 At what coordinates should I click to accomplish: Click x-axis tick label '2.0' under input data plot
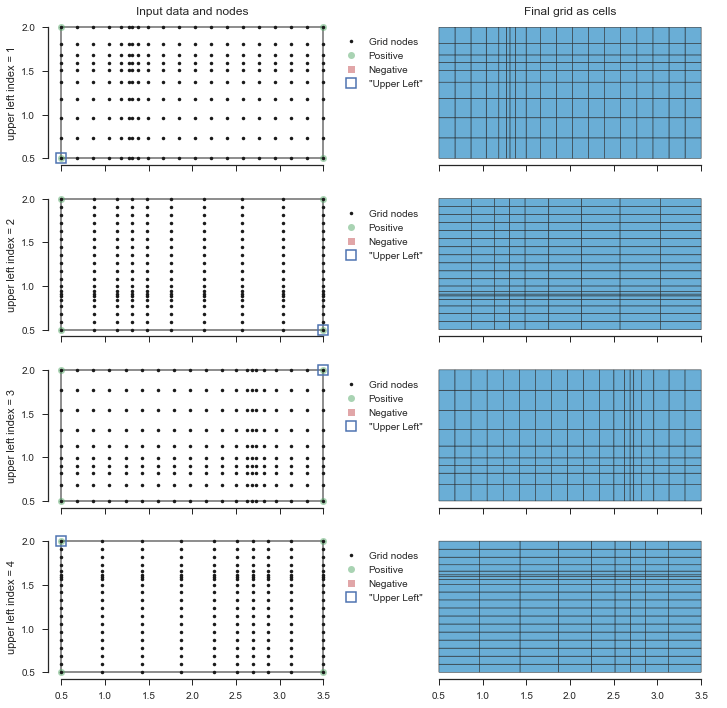click(x=192, y=695)
